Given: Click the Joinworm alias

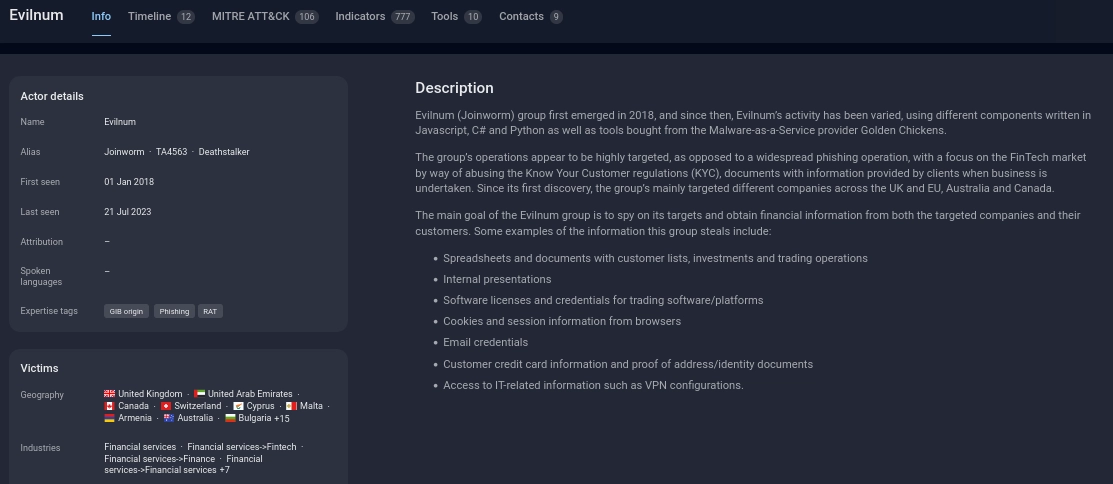Looking at the screenshot, I should click(124, 152).
